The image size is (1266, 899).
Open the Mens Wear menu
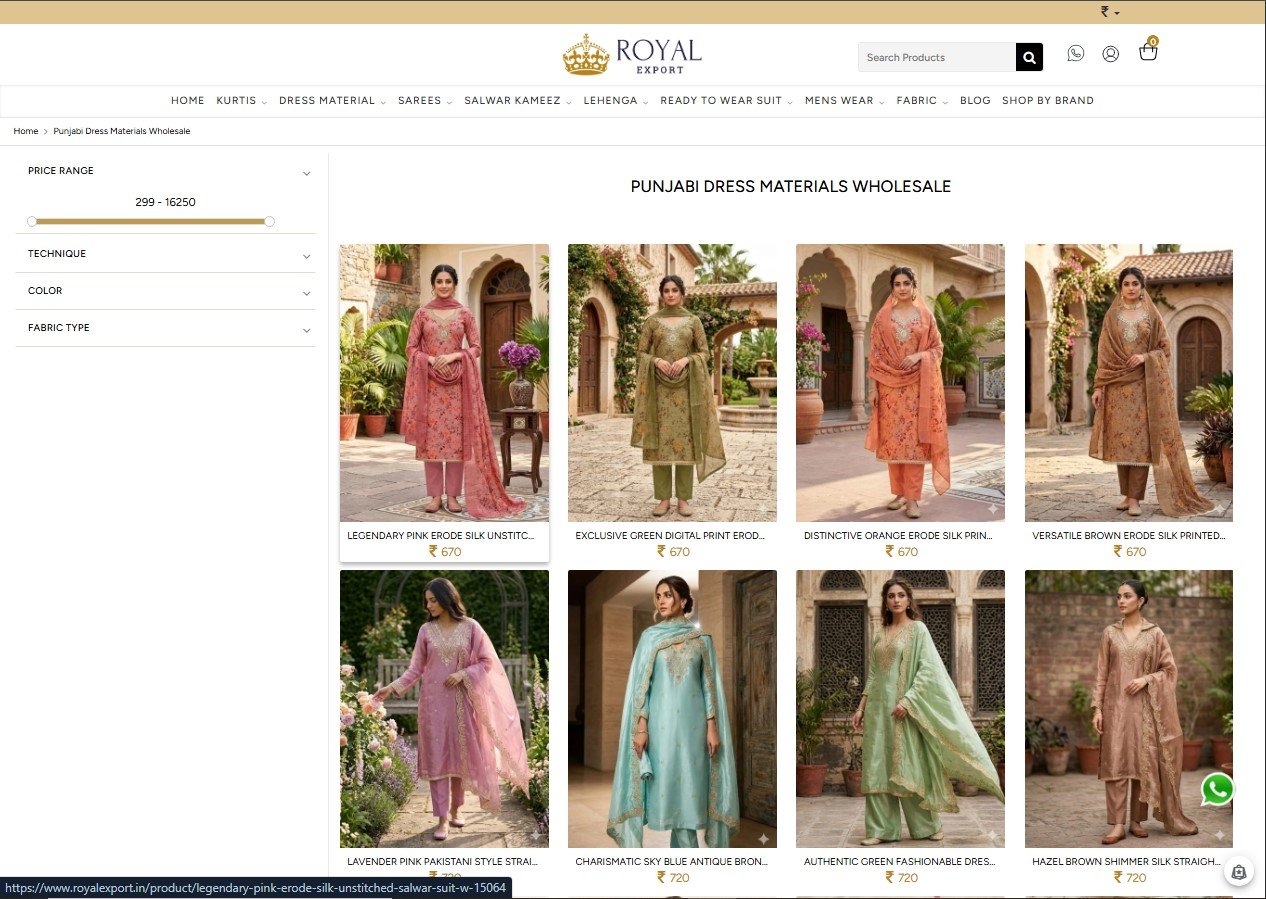(844, 101)
